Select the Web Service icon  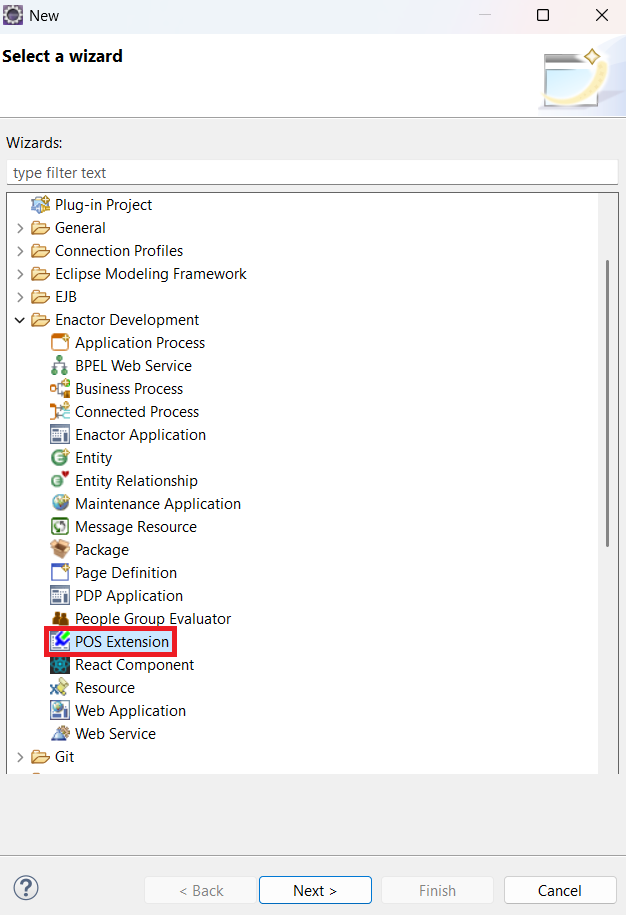(x=60, y=734)
